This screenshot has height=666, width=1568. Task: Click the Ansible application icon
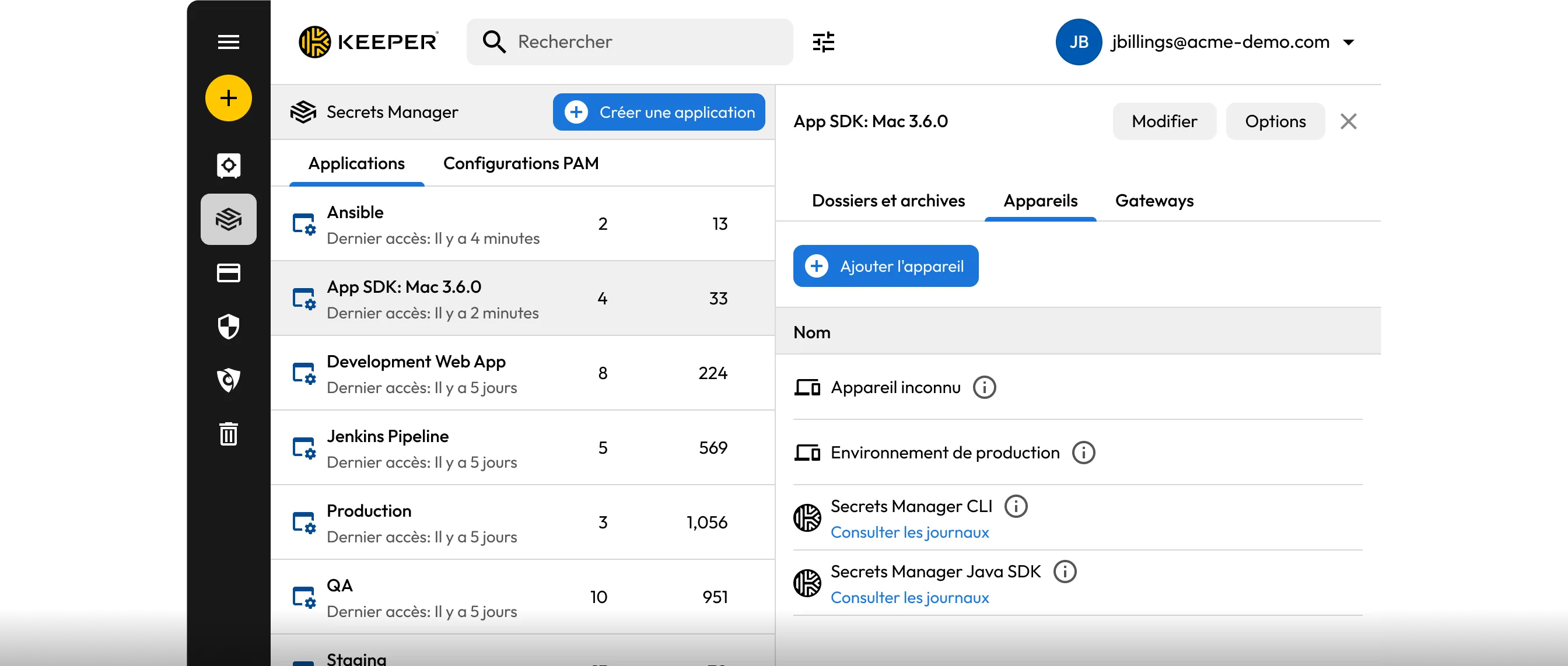click(x=304, y=224)
